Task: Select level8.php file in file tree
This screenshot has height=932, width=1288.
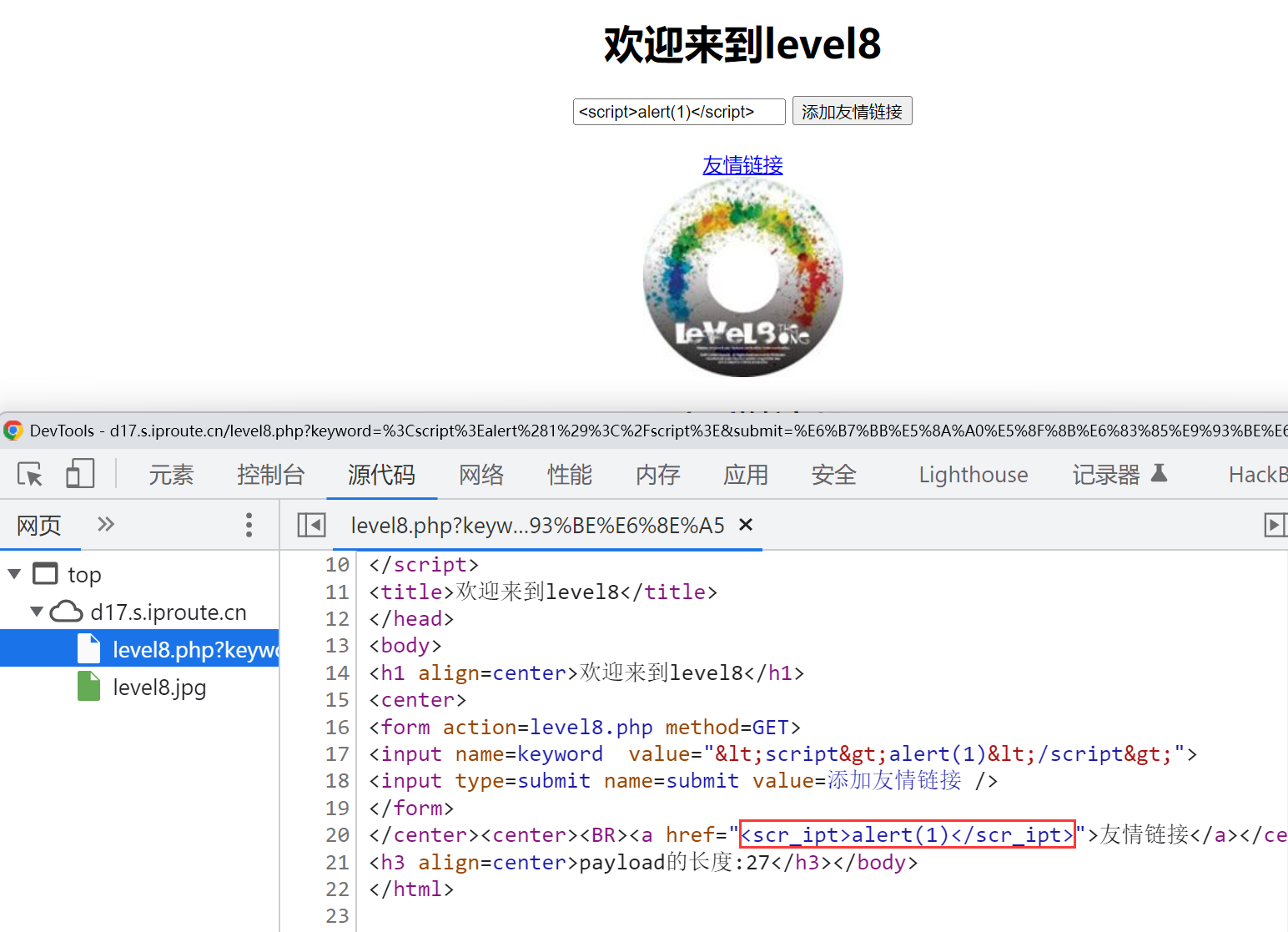Action: click(194, 649)
